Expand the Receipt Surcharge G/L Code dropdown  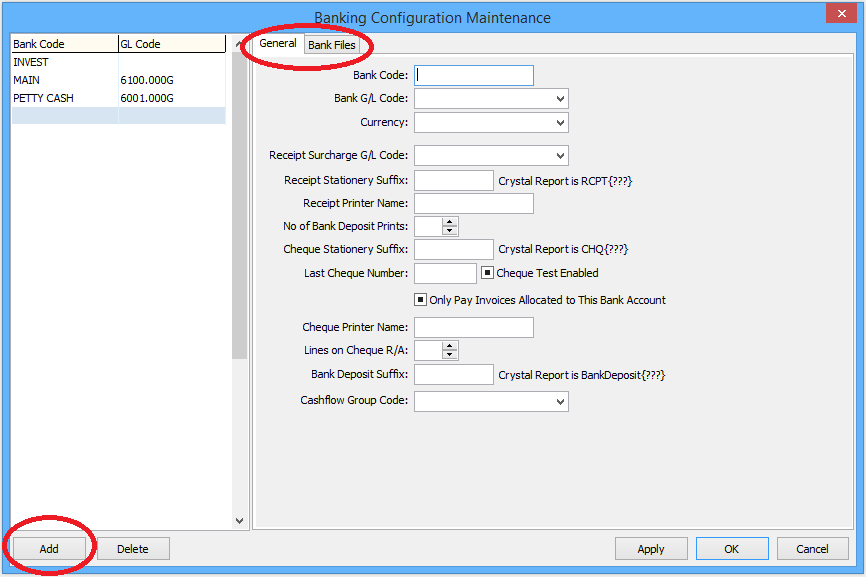(x=560, y=155)
